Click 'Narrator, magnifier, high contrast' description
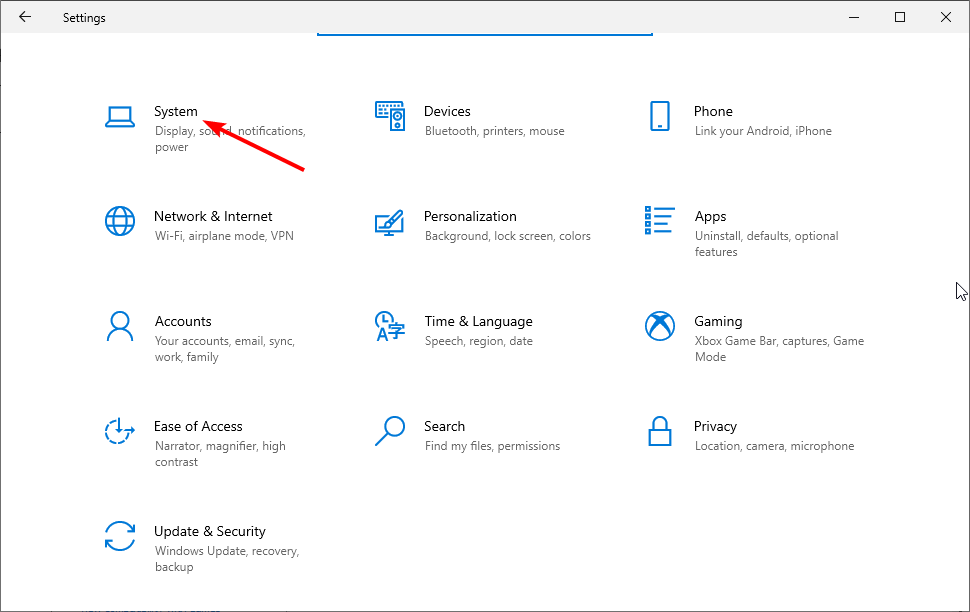This screenshot has width=970, height=612. click(x=220, y=454)
